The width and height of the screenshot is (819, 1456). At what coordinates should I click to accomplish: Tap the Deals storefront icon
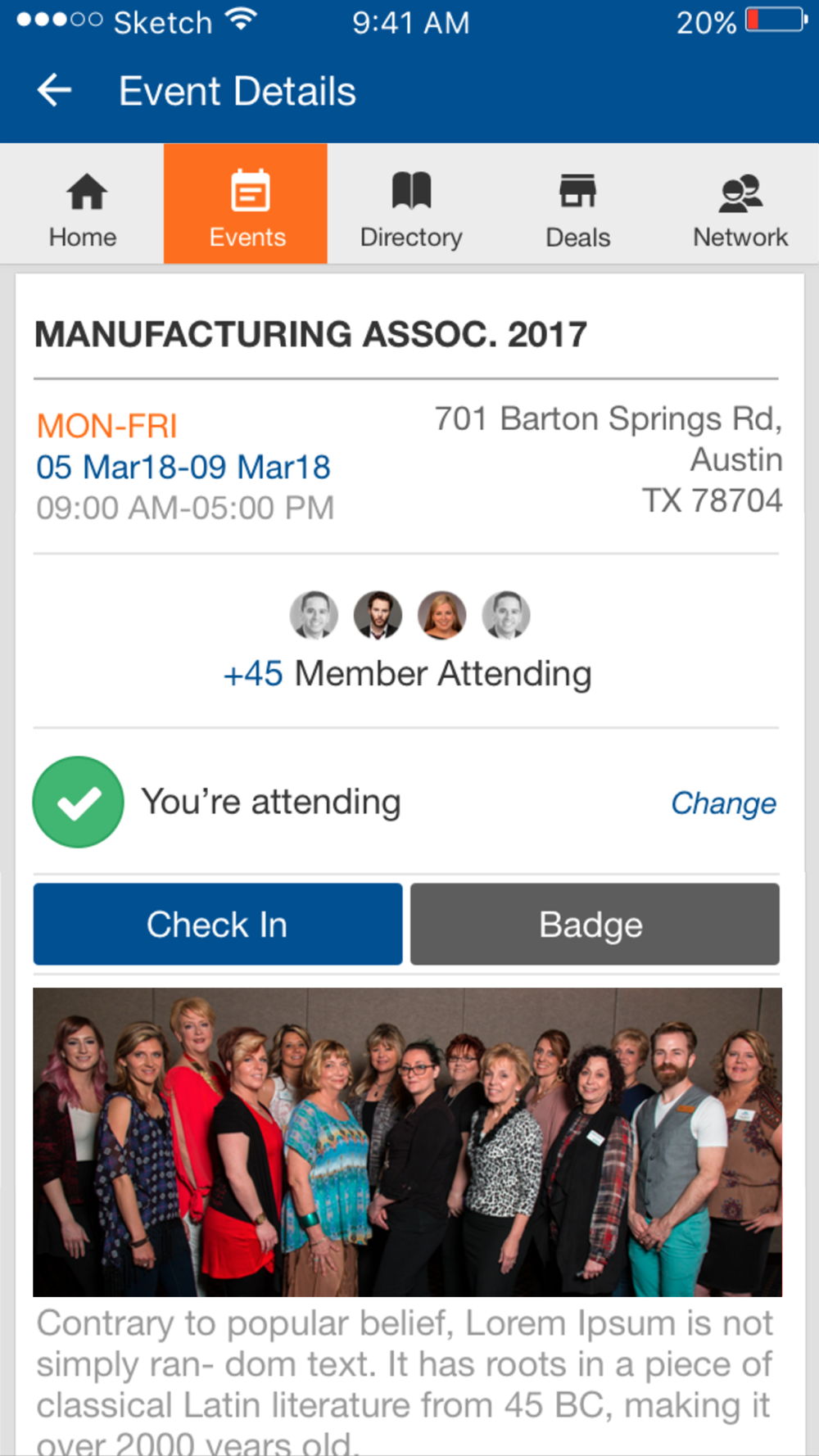point(577,191)
